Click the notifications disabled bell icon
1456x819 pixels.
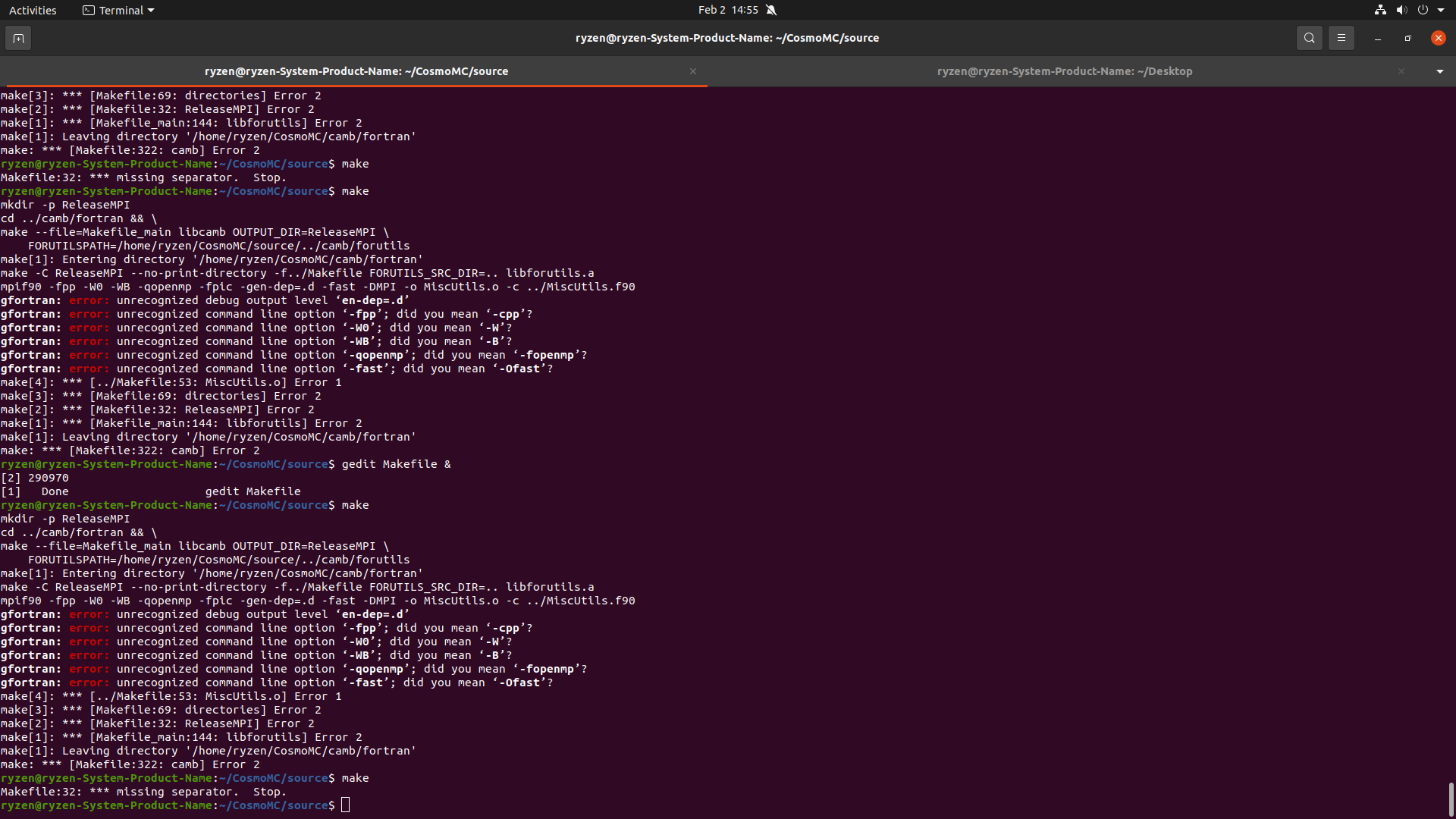[x=771, y=10]
